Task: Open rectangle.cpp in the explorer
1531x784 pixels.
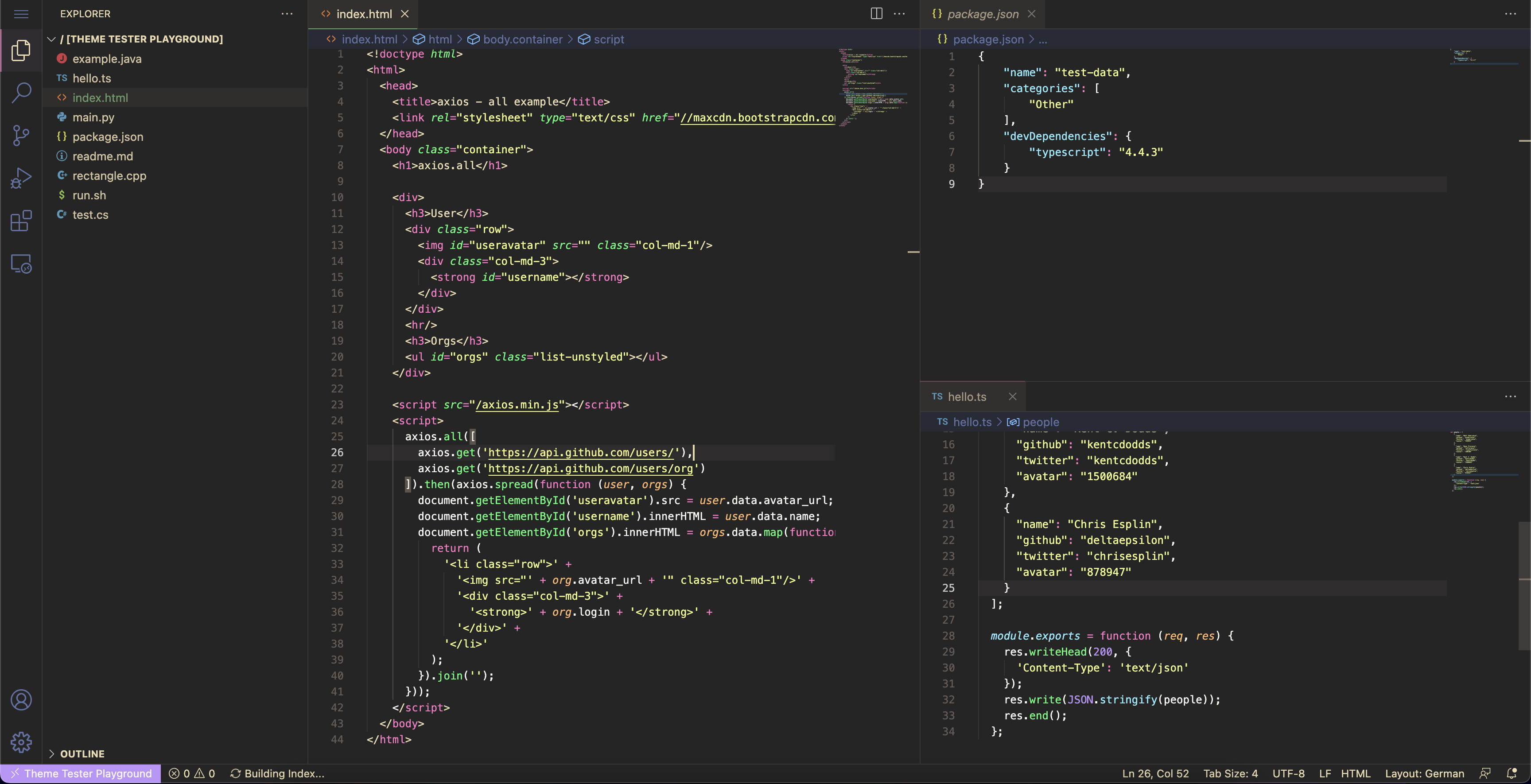Action: tap(109, 176)
